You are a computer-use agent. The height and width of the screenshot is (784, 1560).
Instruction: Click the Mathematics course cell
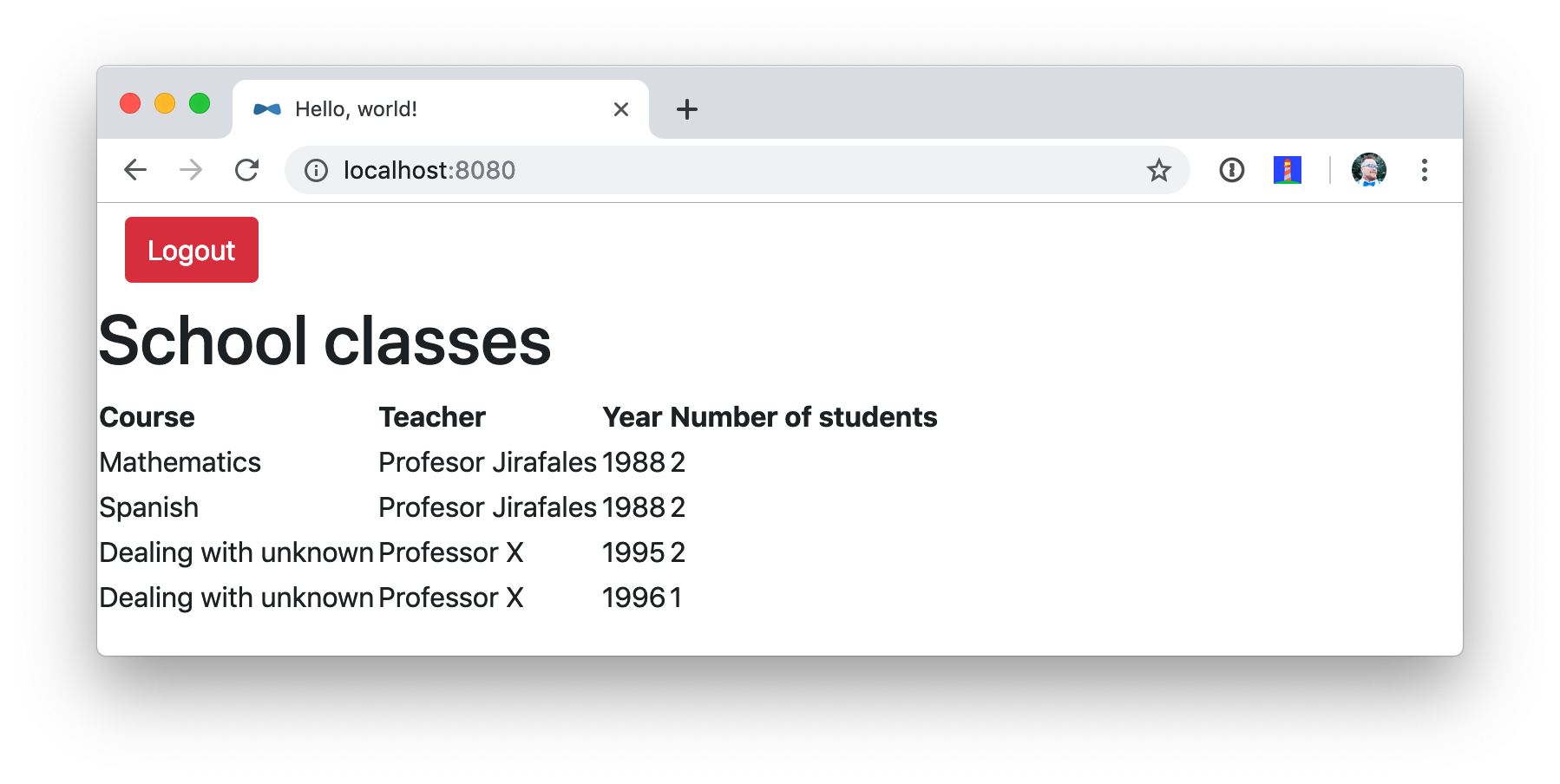[x=180, y=462]
